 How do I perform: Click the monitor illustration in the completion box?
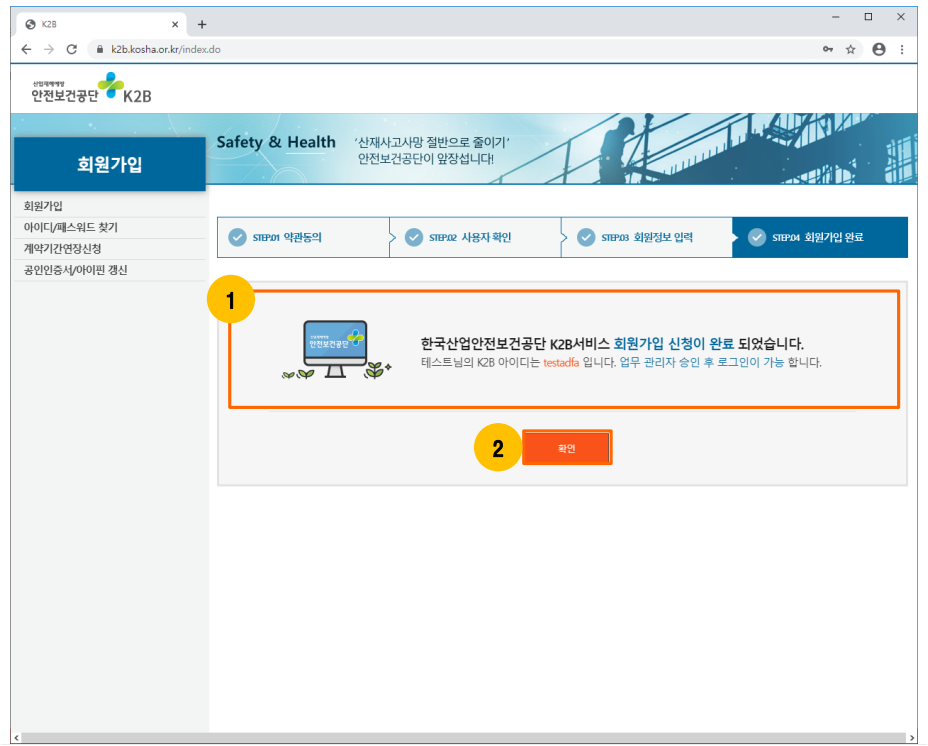click(336, 350)
